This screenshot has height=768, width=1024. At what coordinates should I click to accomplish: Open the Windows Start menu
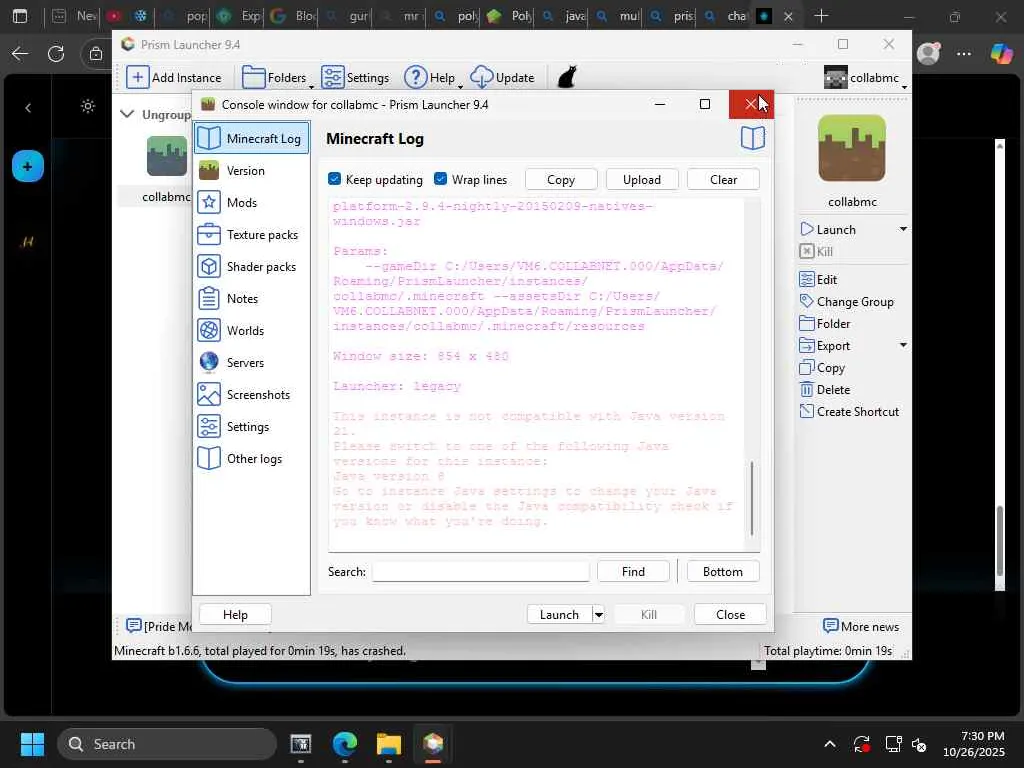point(32,744)
